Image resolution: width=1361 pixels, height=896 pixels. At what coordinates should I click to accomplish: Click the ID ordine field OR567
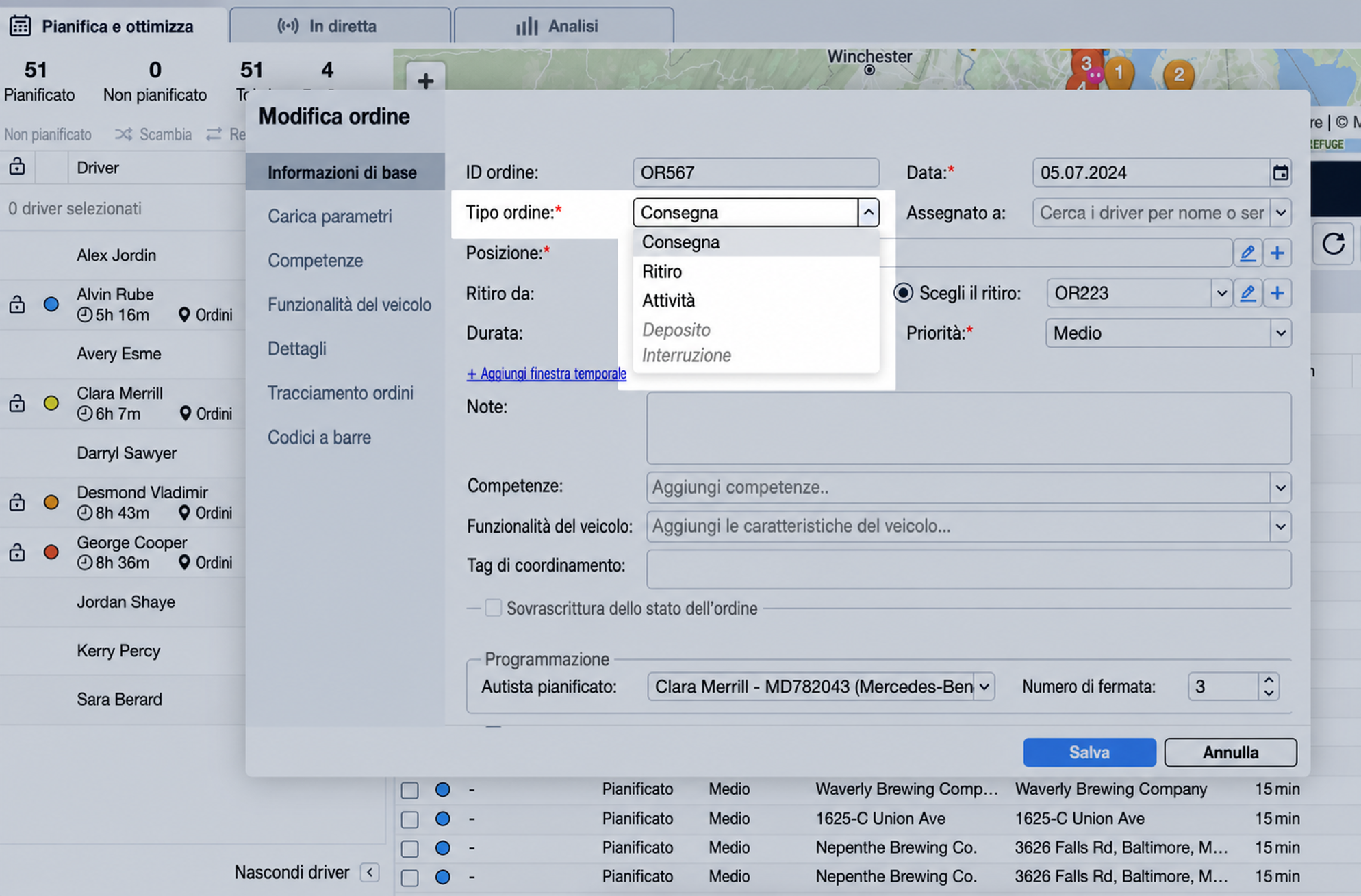pyautogui.click(x=756, y=172)
